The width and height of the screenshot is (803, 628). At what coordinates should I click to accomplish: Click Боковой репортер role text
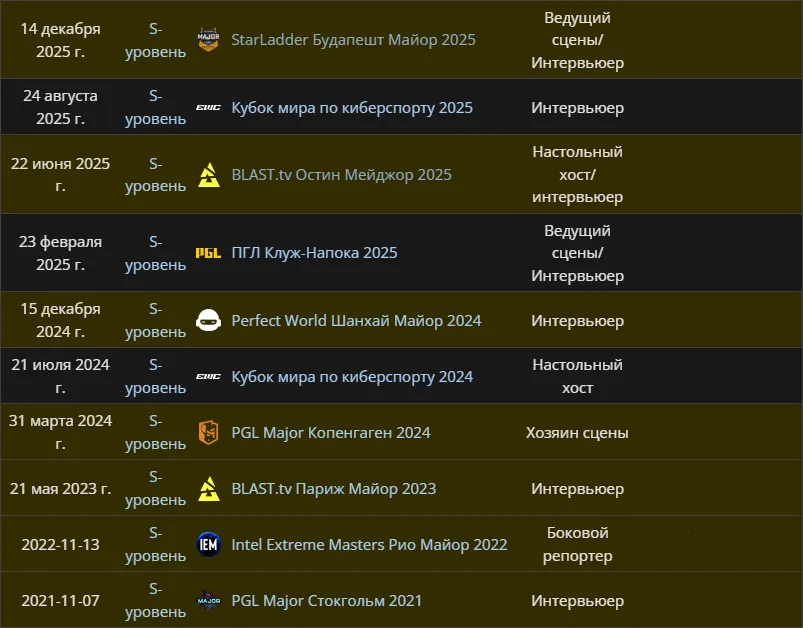tap(577, 545)
